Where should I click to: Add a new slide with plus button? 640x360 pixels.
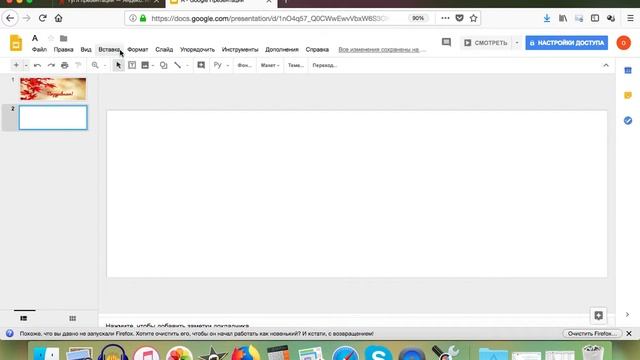tap(16, 65)
